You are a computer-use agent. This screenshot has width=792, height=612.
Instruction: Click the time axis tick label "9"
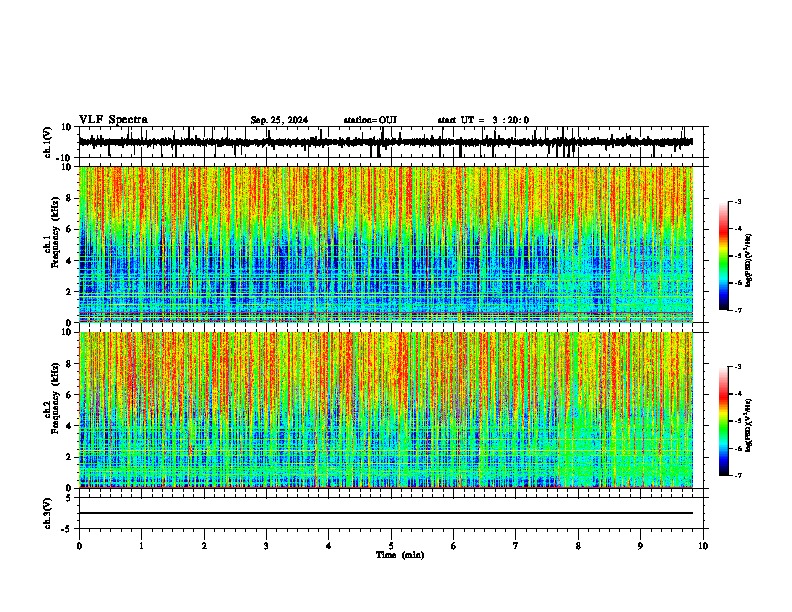(640, 546)
